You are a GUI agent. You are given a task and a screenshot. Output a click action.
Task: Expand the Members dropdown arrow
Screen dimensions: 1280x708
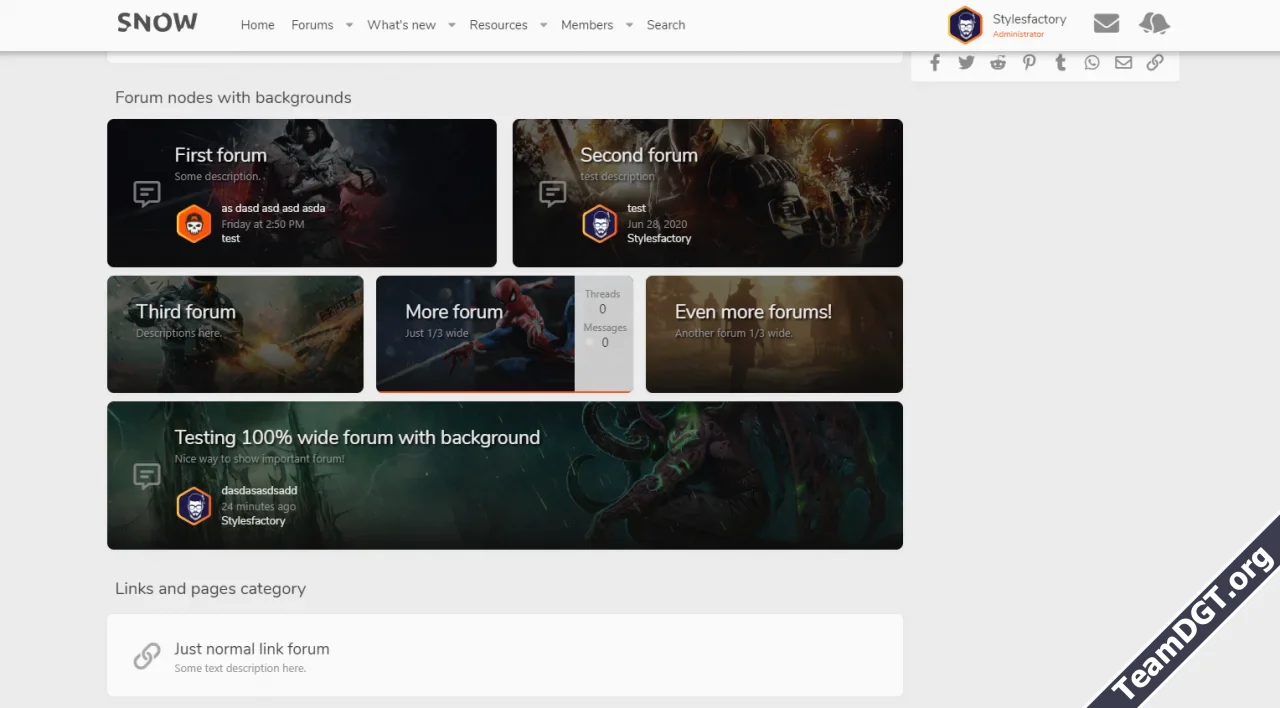pos(629,25)
